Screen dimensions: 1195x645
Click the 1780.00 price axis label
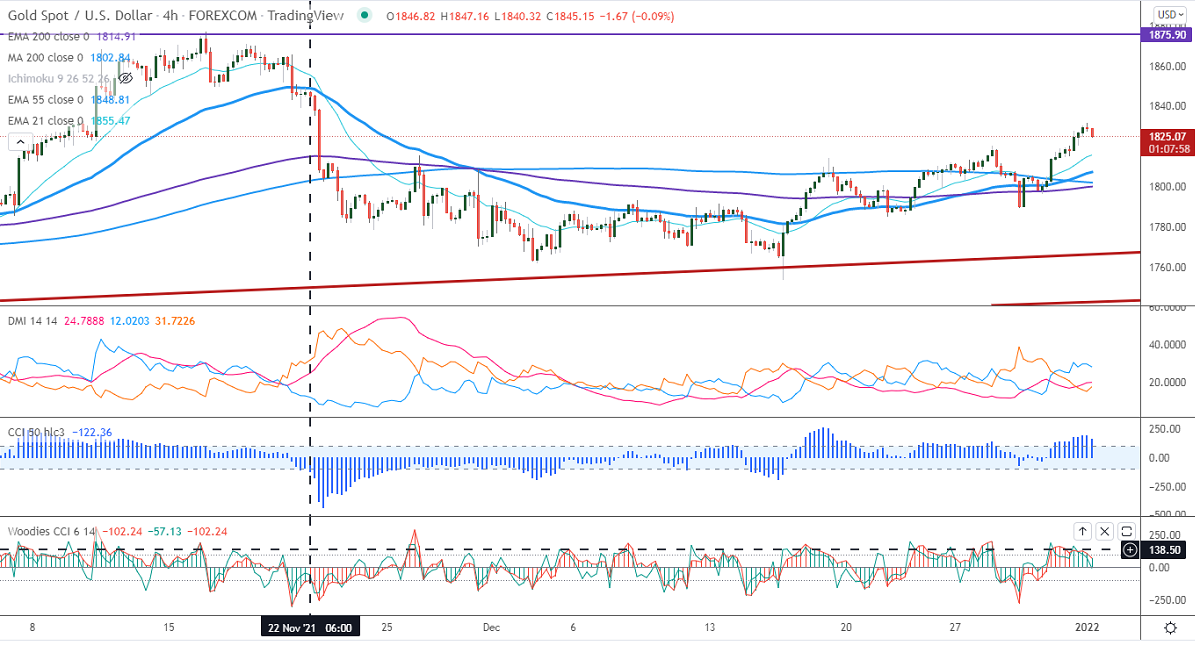click(1167, 227)
